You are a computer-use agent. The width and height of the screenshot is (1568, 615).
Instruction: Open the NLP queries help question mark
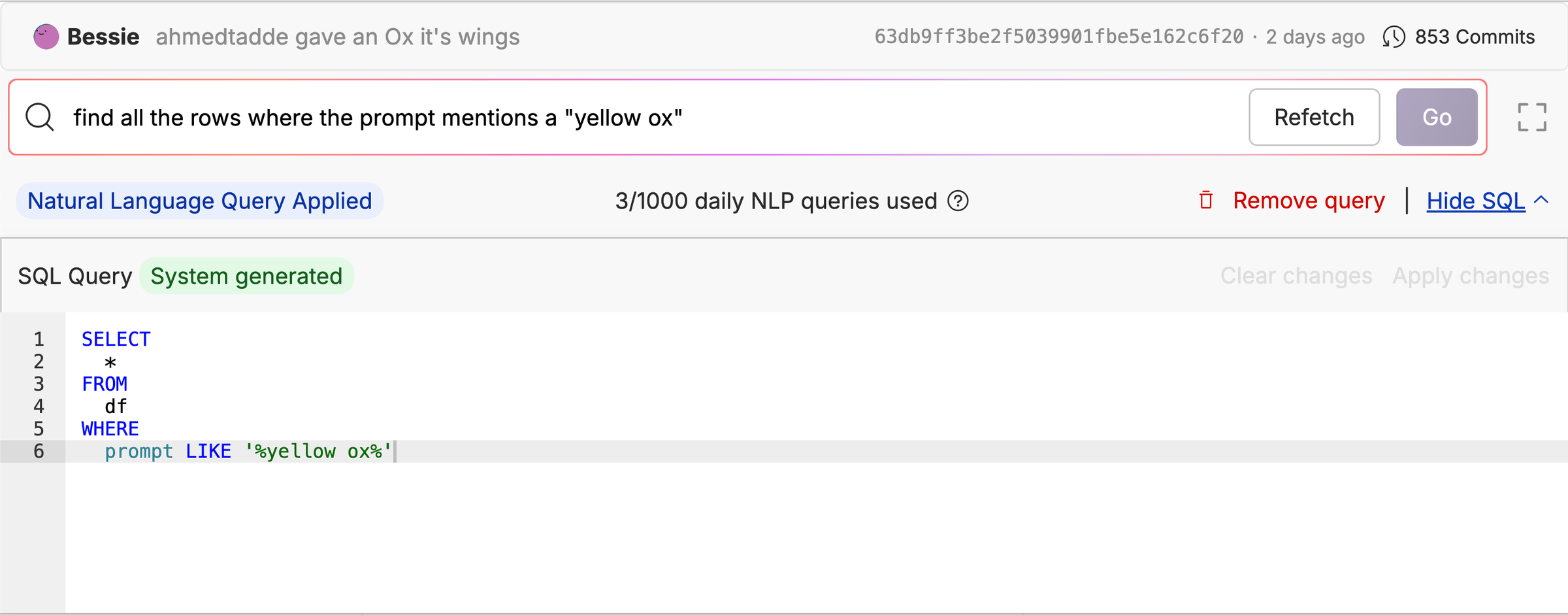pos(958,201)
